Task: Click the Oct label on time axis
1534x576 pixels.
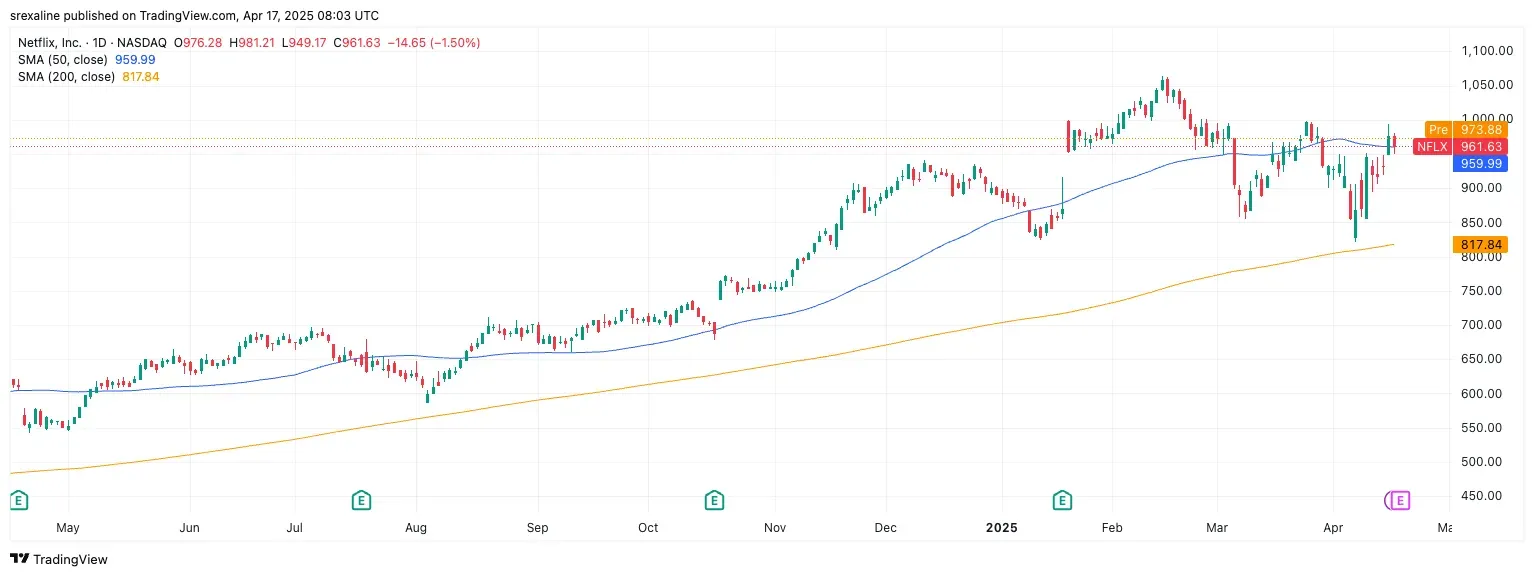Action: click(648, 527)
